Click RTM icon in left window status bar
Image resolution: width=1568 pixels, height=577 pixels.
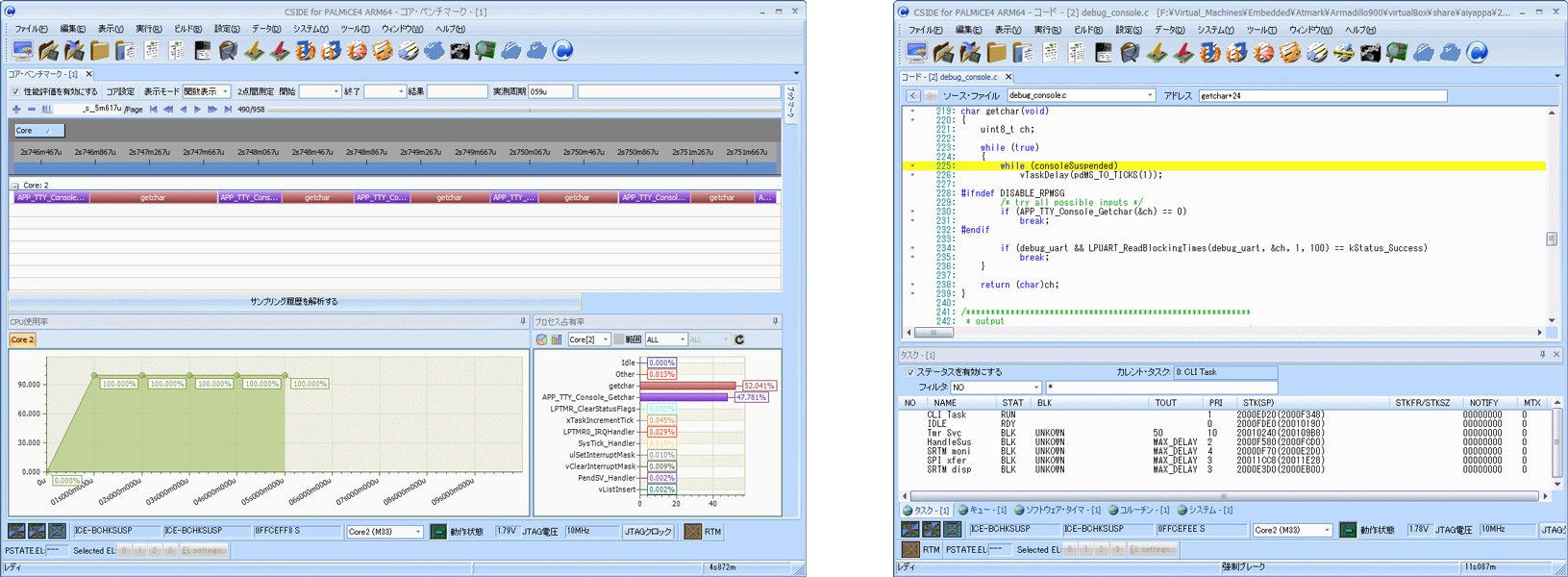(692, 531)
